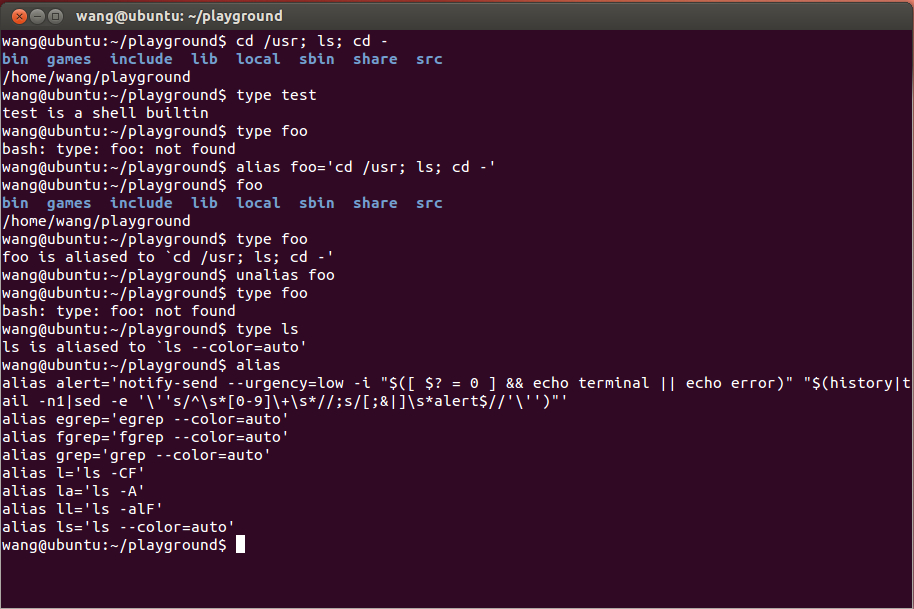Click the 'type ls' command text
The width and height of the screenshot is (914, 609).
(267, 329)
